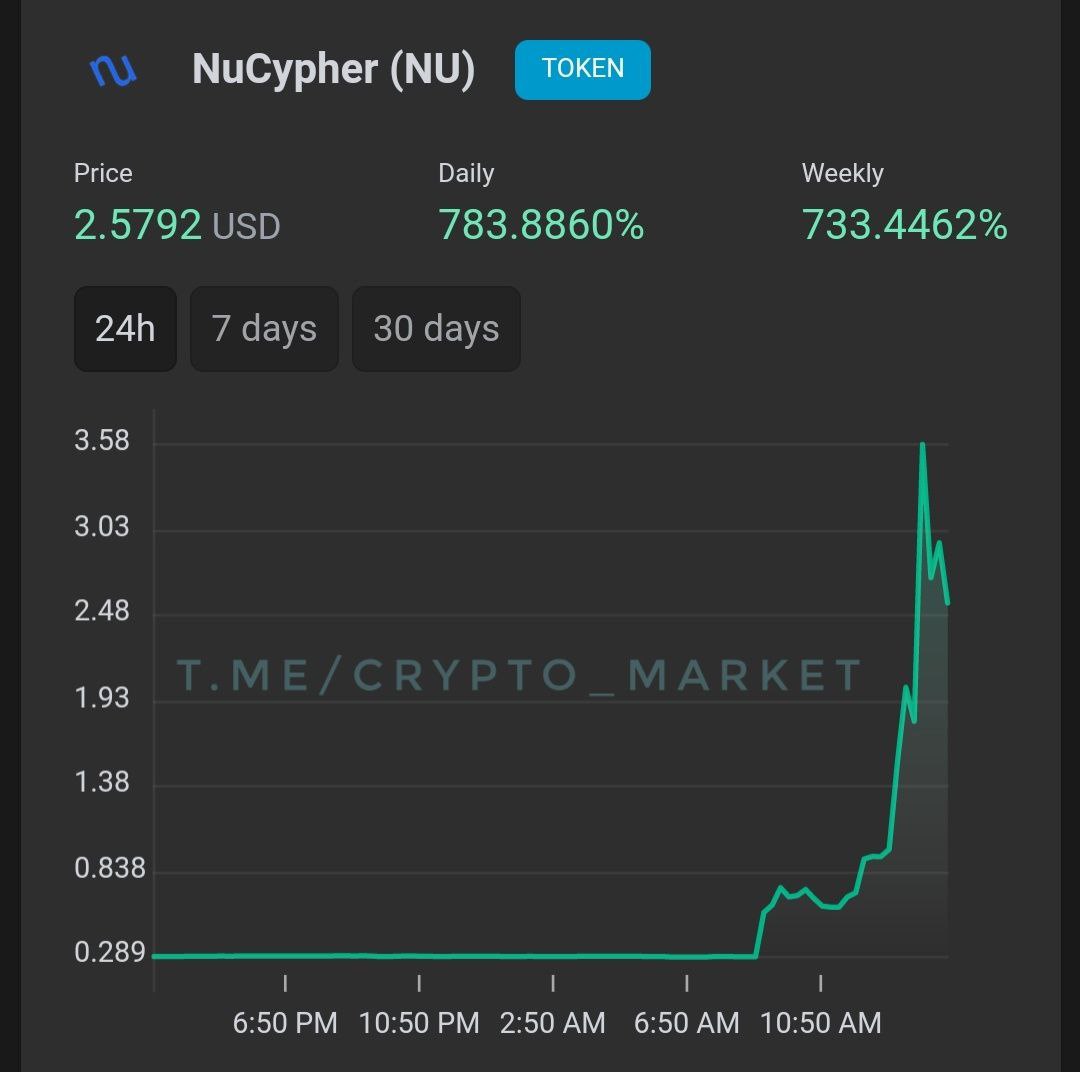This screenshot has width=1080, height=1072.
Task: Click the chart's highest peak point
Action: point(922,444)
